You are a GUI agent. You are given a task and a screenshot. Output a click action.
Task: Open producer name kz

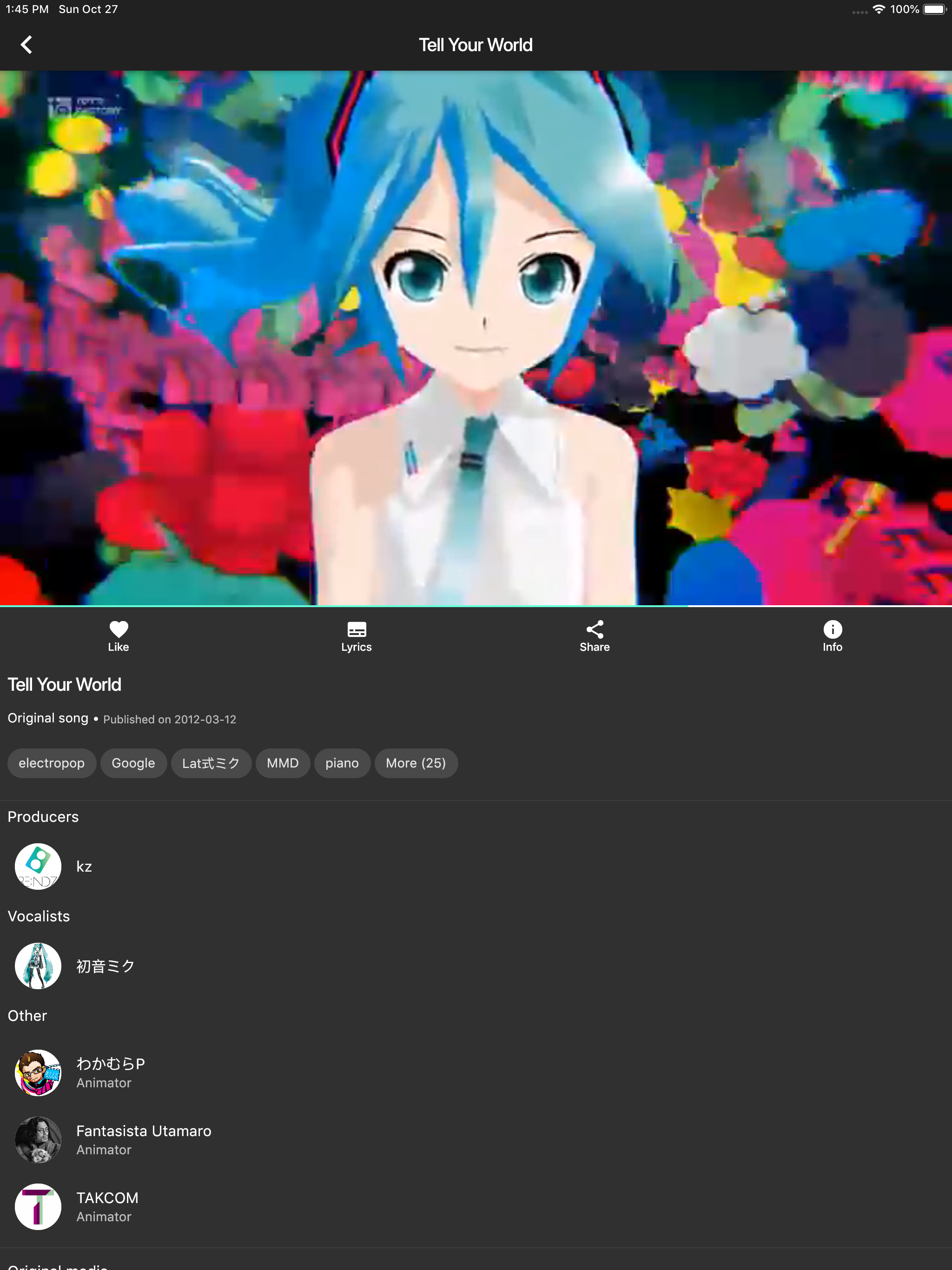tap(84, 867)
